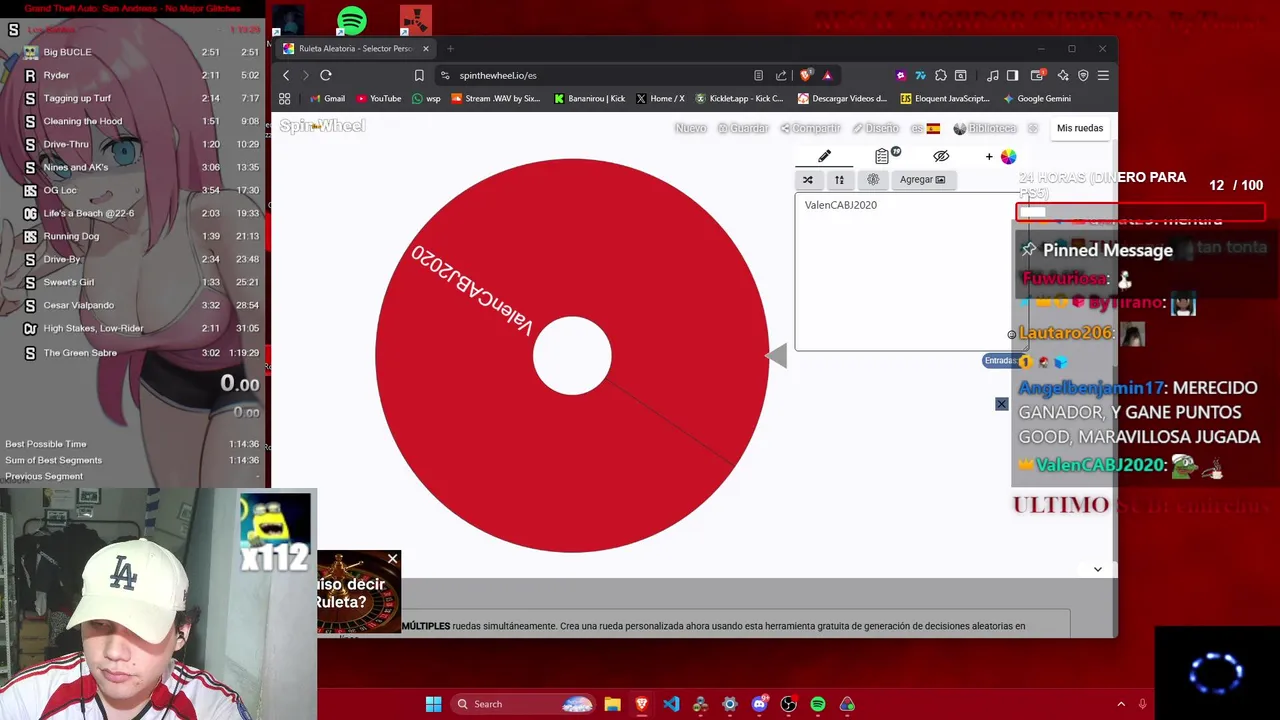Viewport: 1280px width, 720px height.
Task: Open the bookmarks apps grid icon
Action: pos(285,98)
